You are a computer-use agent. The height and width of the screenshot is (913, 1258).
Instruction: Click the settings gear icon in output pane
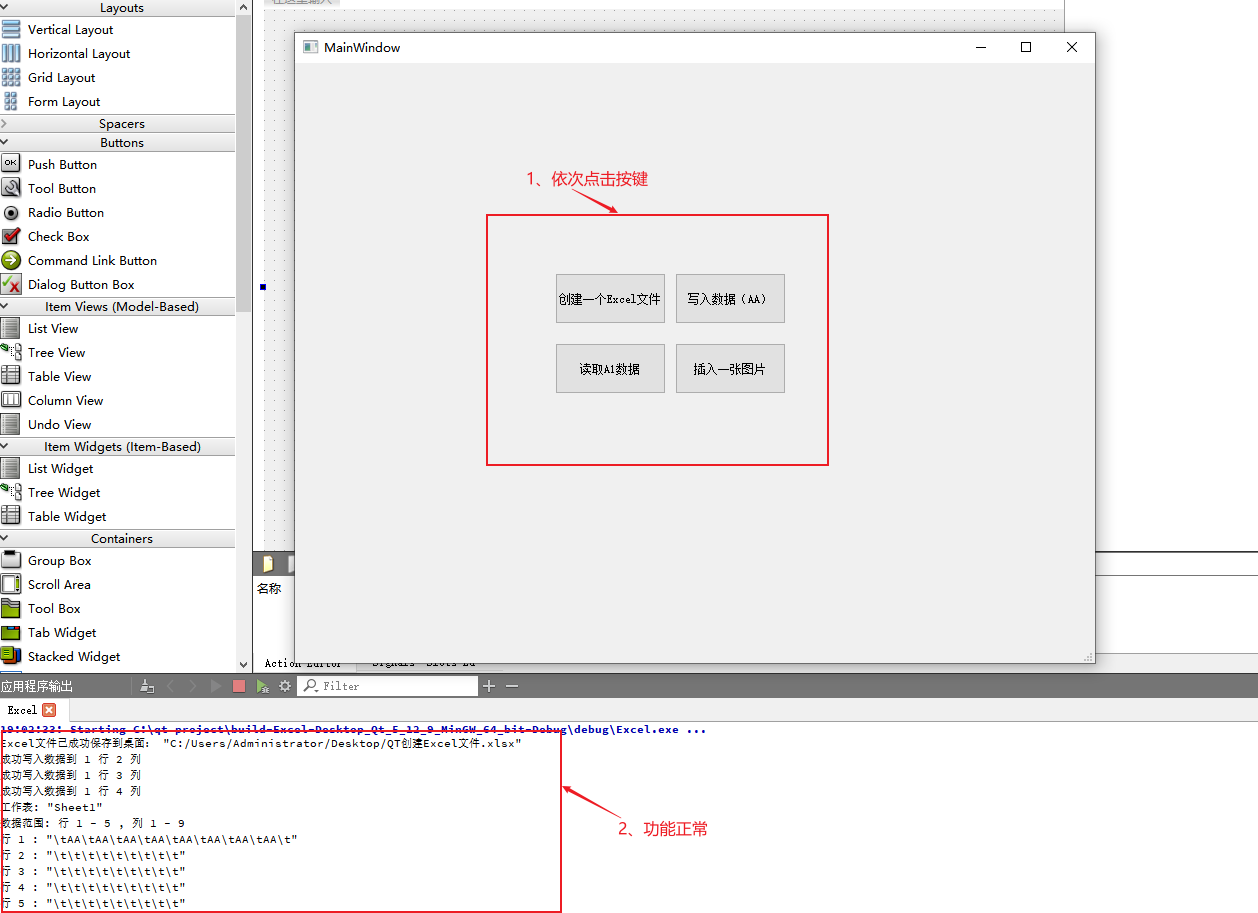(283, 687)
